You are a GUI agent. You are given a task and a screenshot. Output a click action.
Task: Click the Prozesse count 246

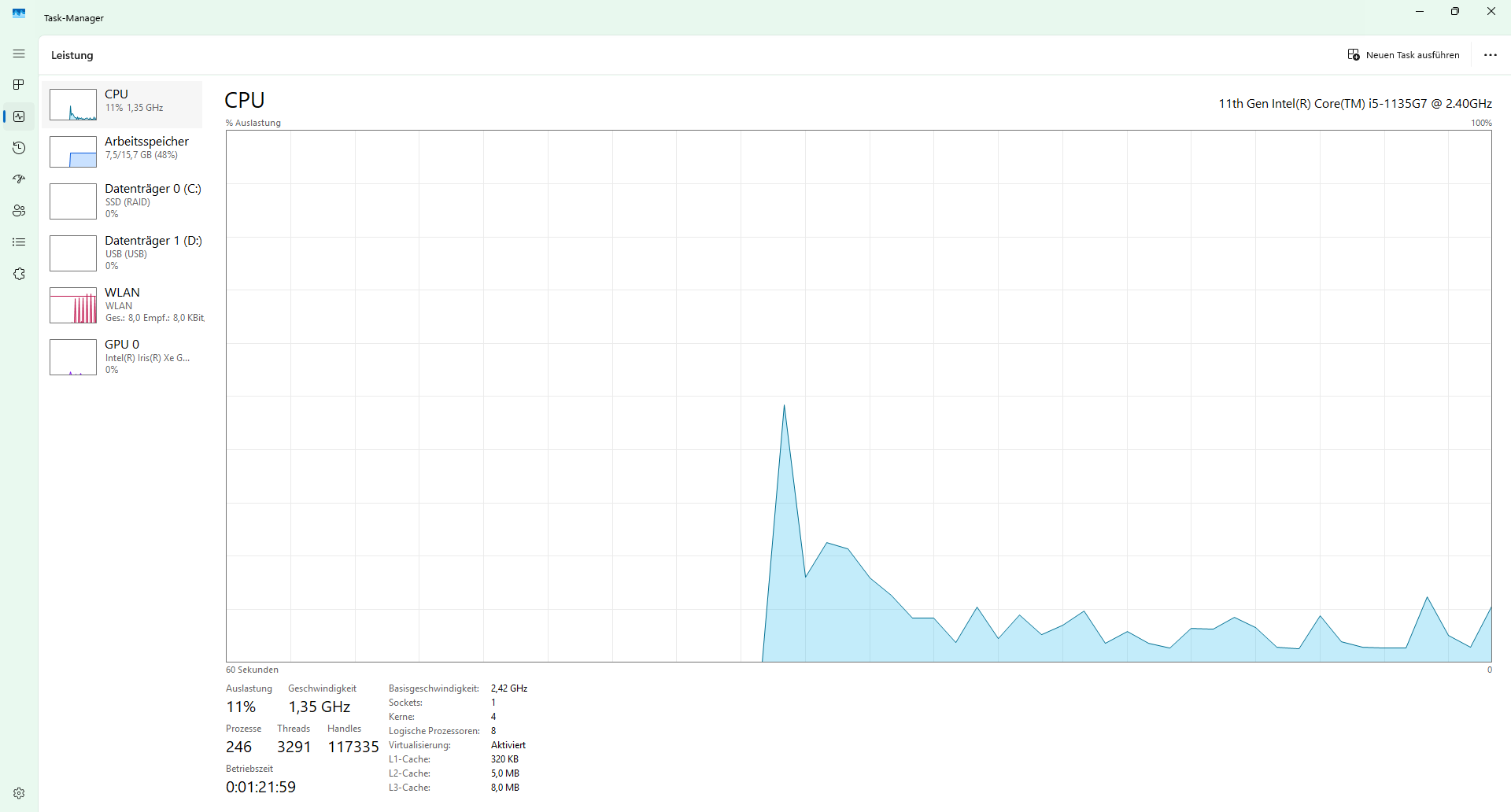(x=239, y=747)
